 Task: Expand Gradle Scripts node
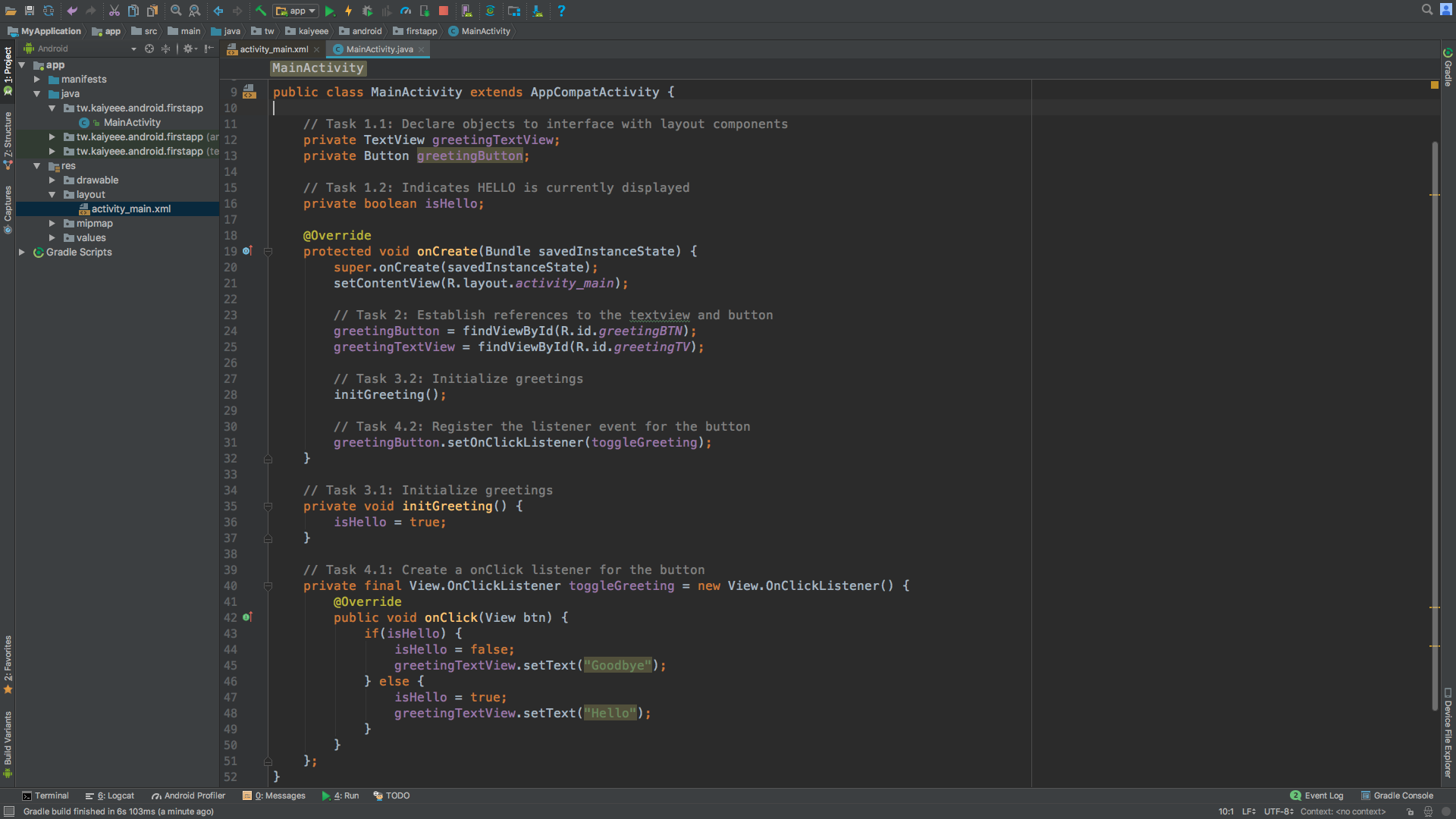coord(22,253)
